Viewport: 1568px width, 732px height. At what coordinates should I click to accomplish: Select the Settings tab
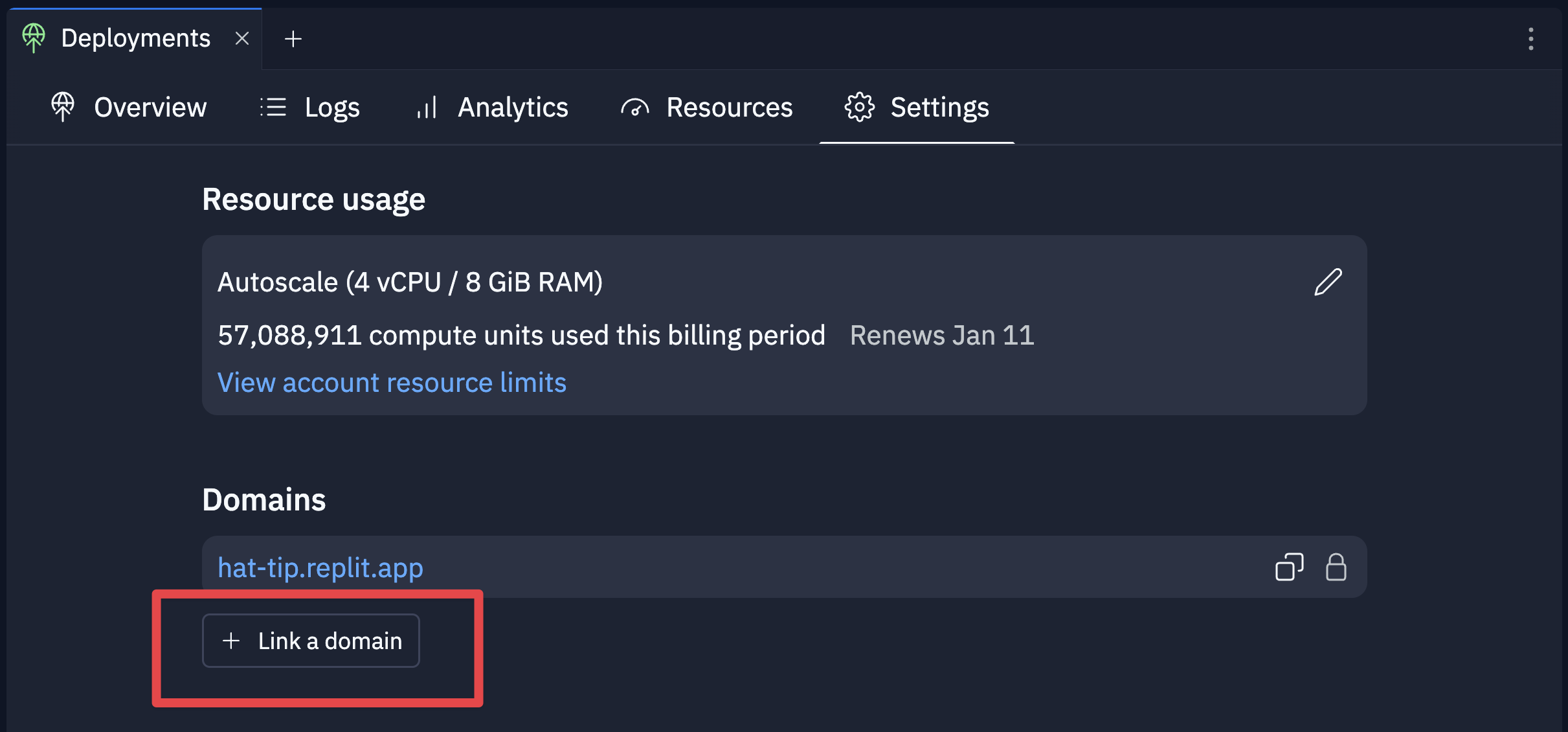point(917,108)
